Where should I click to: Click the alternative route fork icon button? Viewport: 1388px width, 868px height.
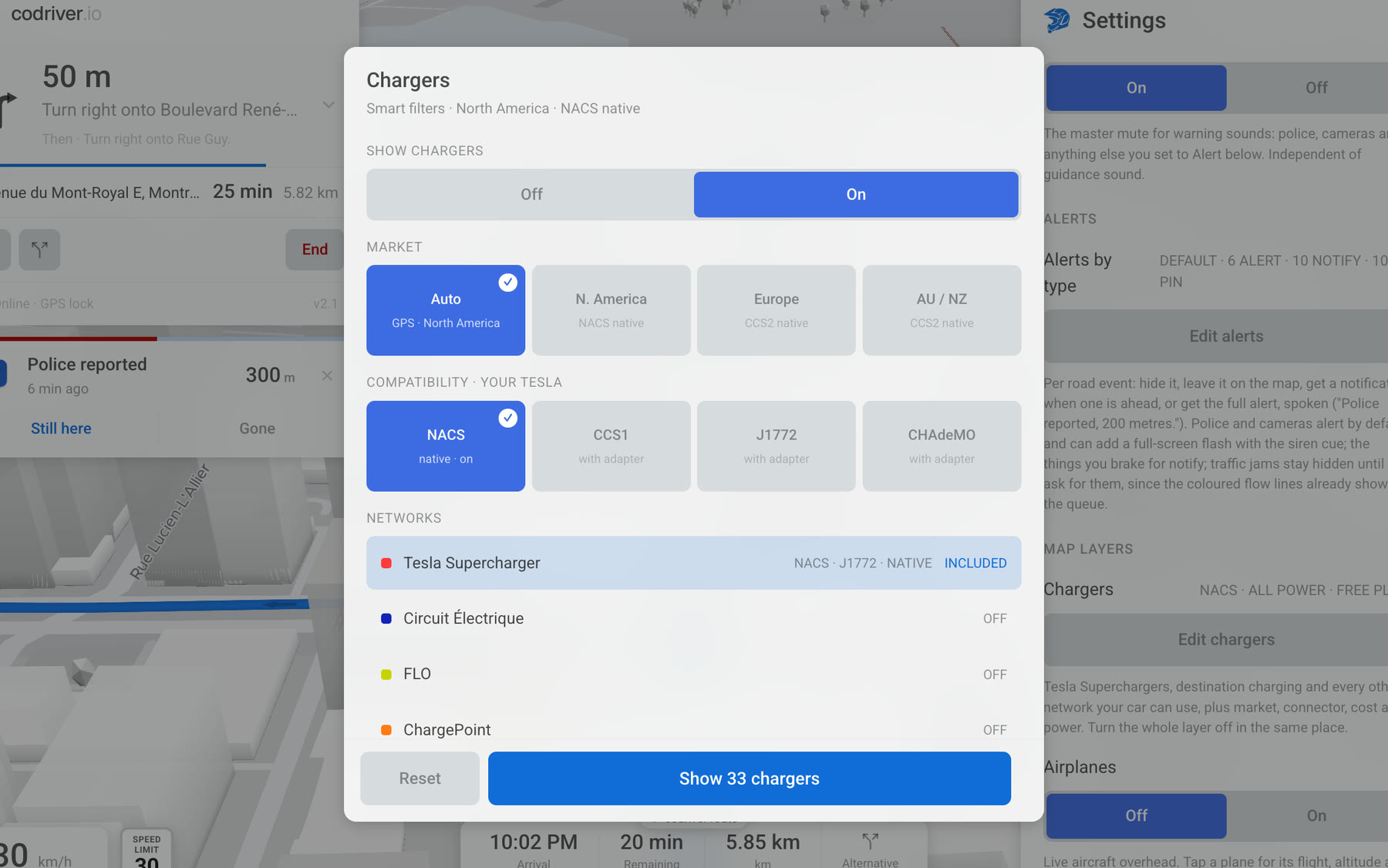pyautogui.click(x=39, y=250)
